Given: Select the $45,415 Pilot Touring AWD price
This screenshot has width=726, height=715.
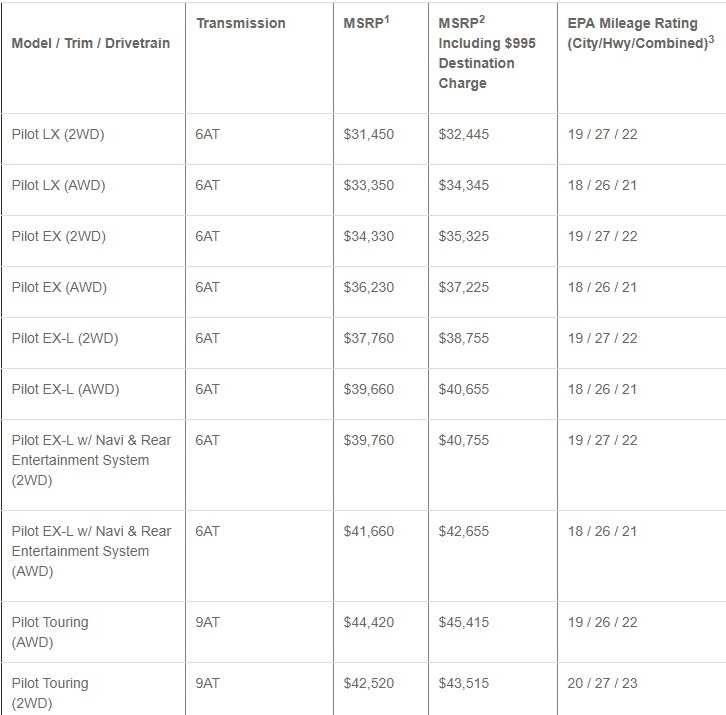Looking at the screenshot, I should [464, 622].
